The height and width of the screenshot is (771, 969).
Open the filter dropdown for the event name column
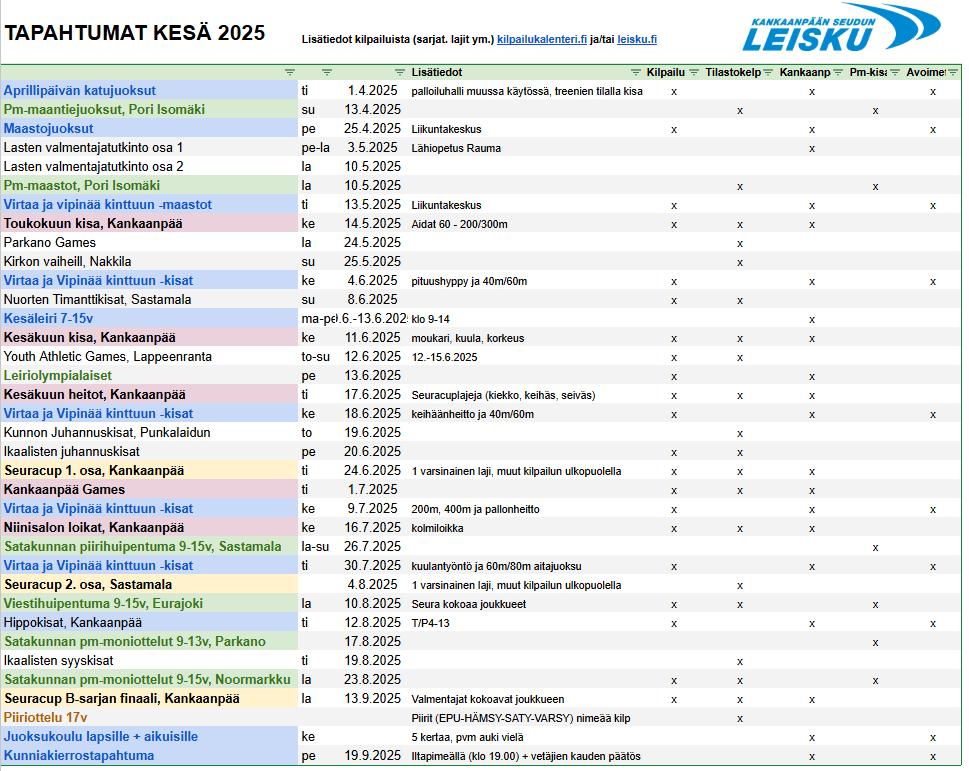[290, 72]
